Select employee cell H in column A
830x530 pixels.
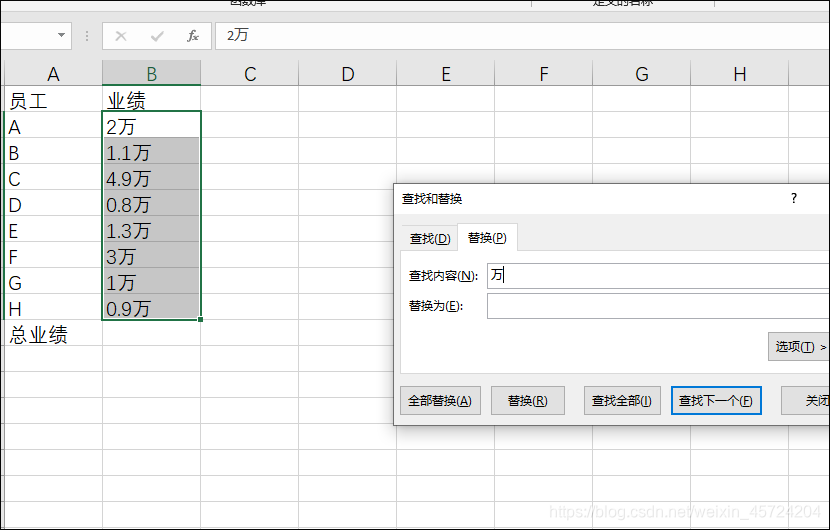click(x=53, y=307)
